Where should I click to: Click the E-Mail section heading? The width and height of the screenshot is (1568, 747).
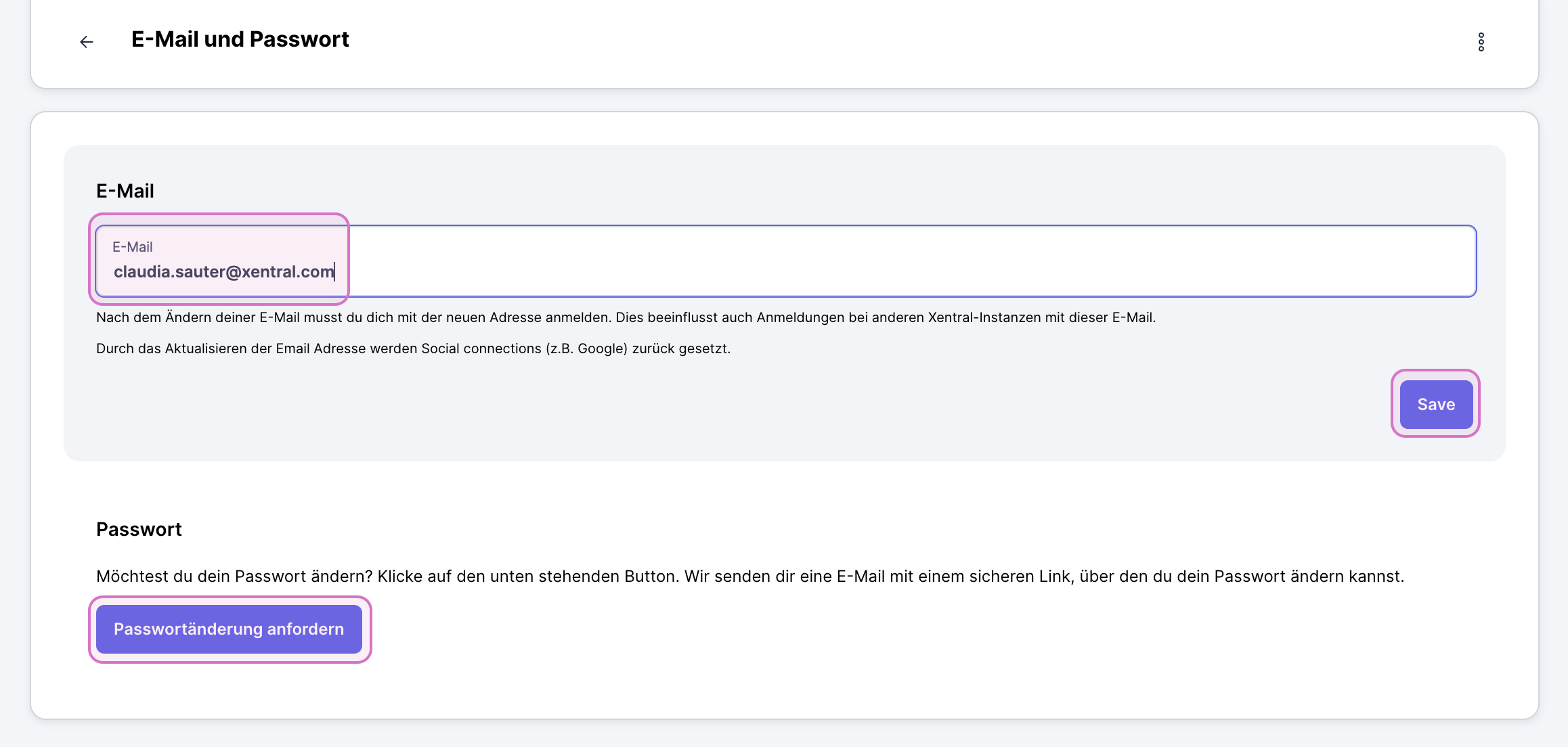125,190
